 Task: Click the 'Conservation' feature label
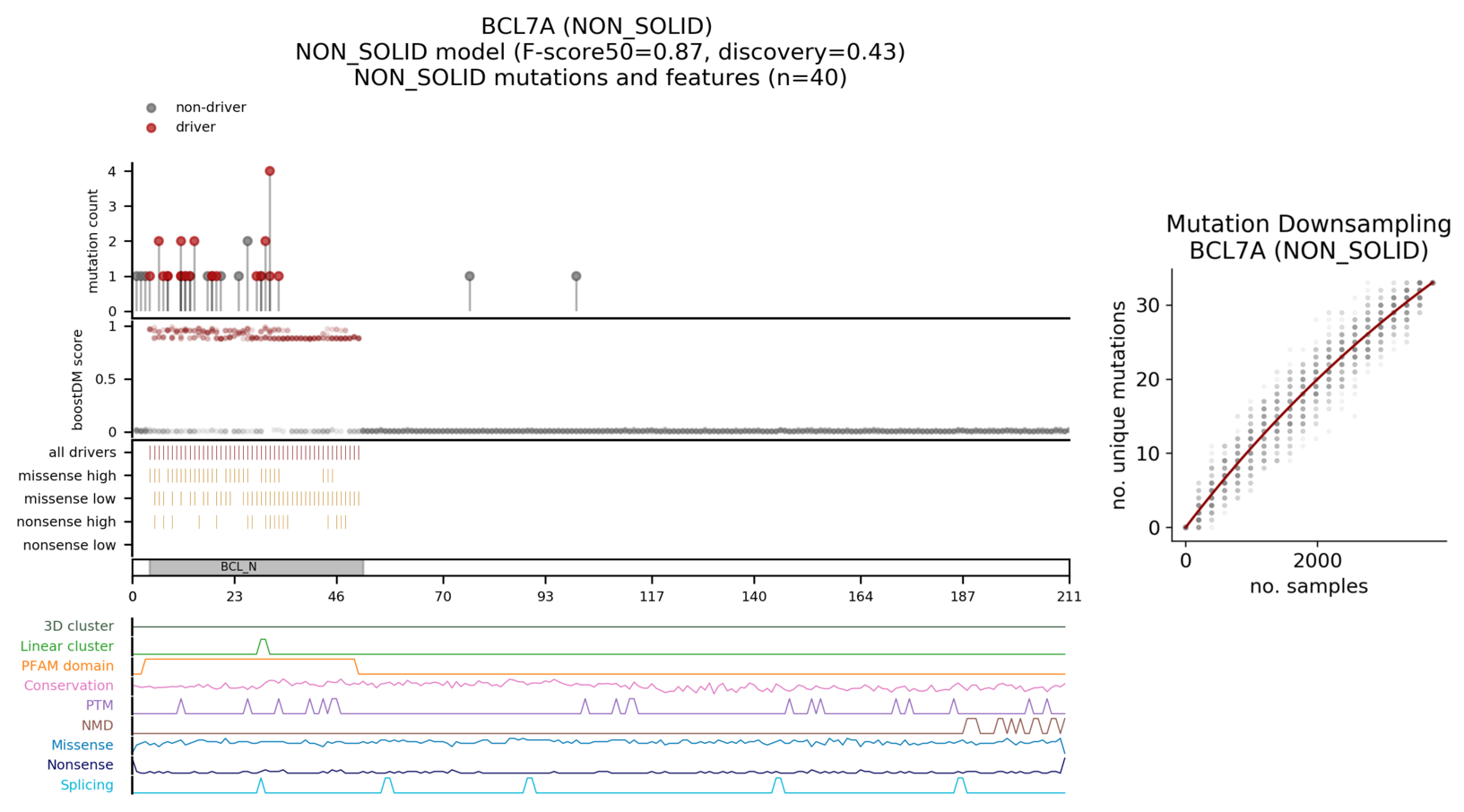pos(69,686)
